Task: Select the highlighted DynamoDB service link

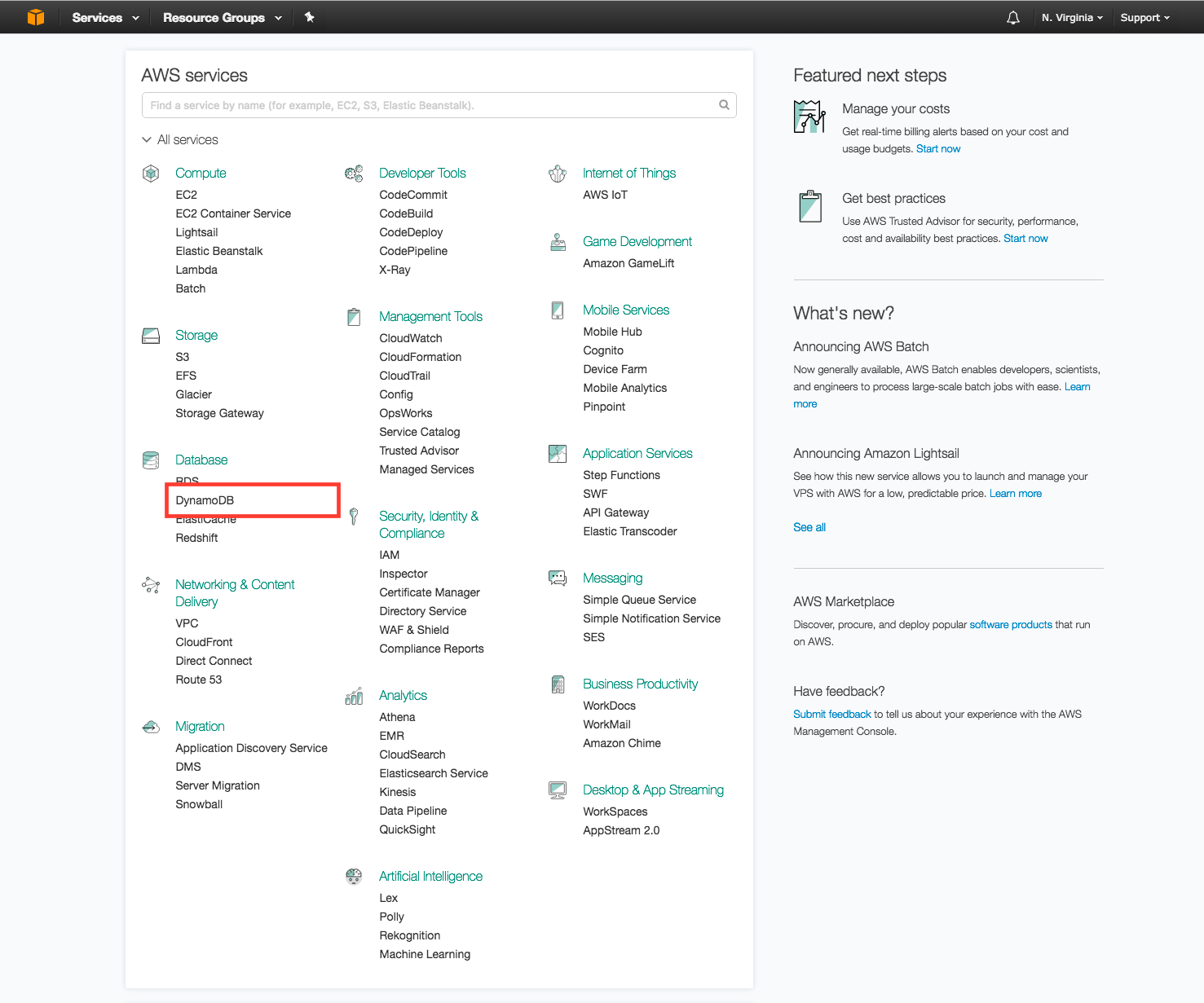Action: pos(205,499)
